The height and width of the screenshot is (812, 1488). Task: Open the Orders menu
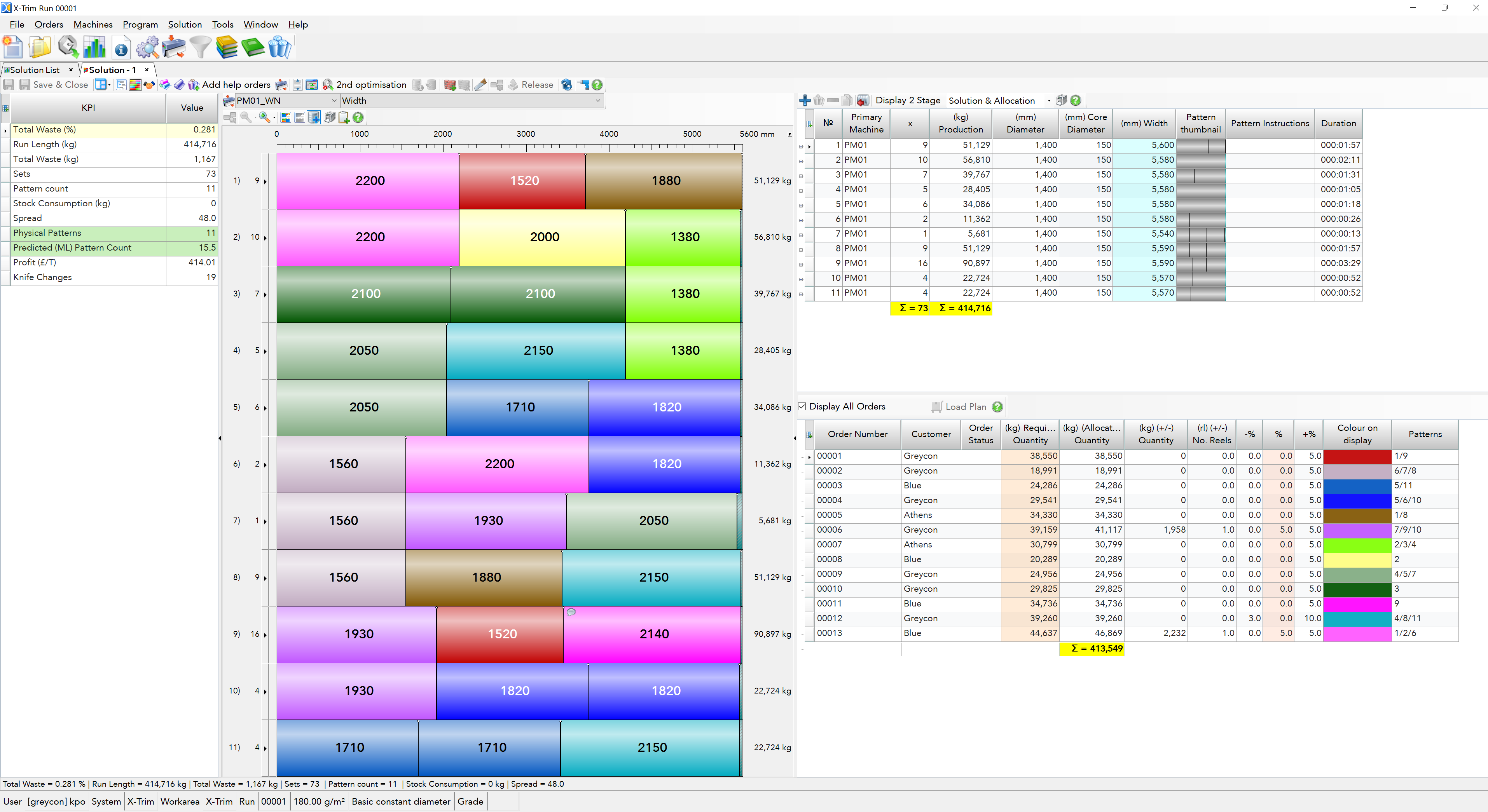coord(49,24)
